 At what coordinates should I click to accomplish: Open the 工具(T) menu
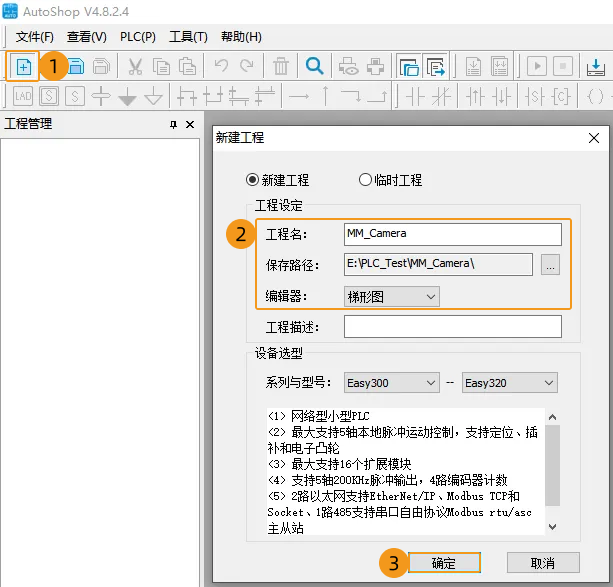click(x=188, y=37)
